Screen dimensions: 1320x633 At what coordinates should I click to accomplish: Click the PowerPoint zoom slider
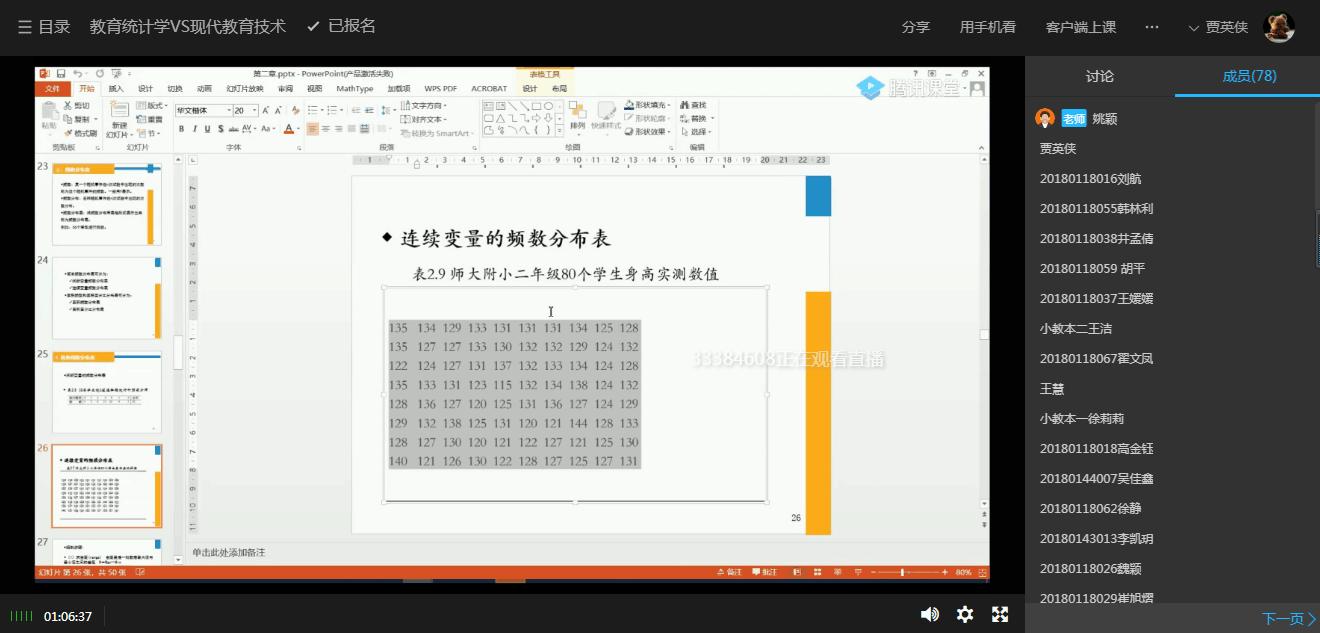pos(902,572)
